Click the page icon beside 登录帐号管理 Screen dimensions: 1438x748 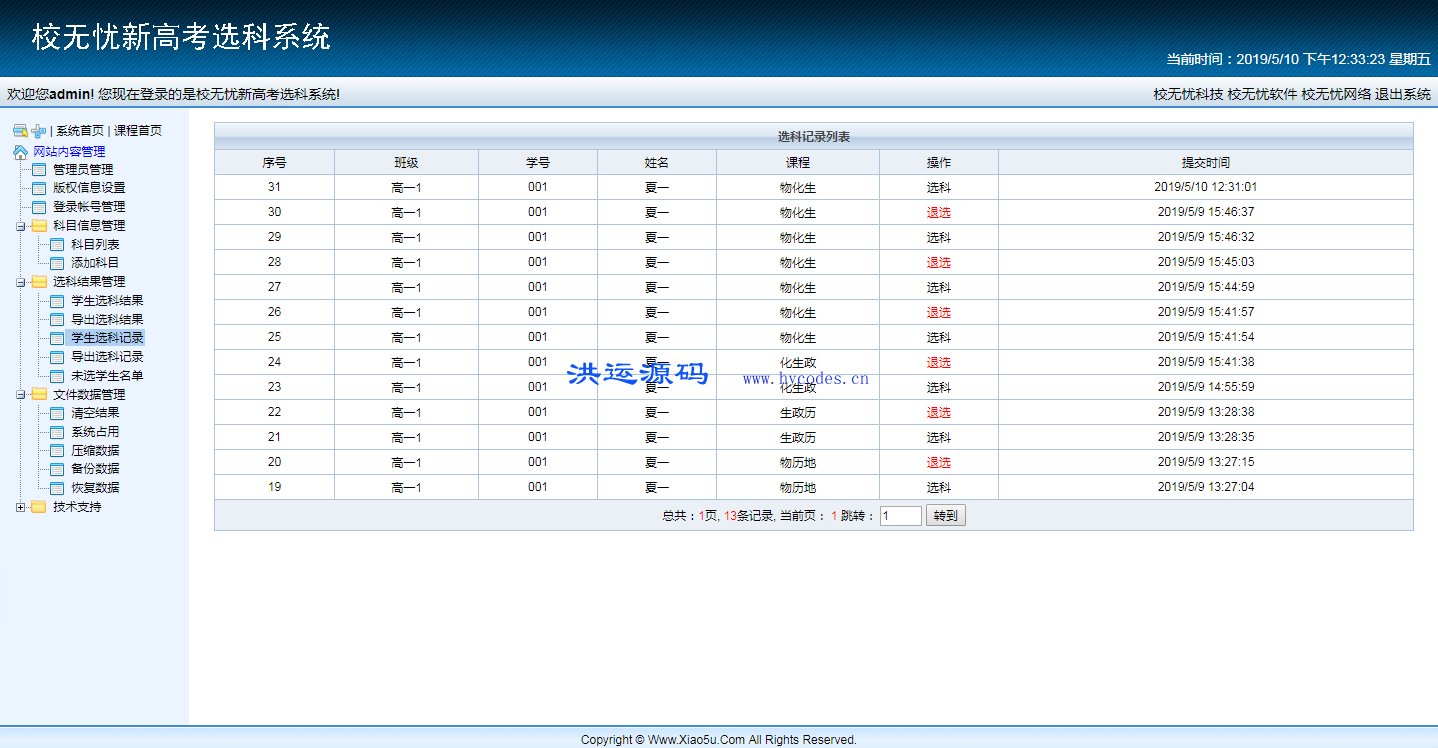click(39, 207)
